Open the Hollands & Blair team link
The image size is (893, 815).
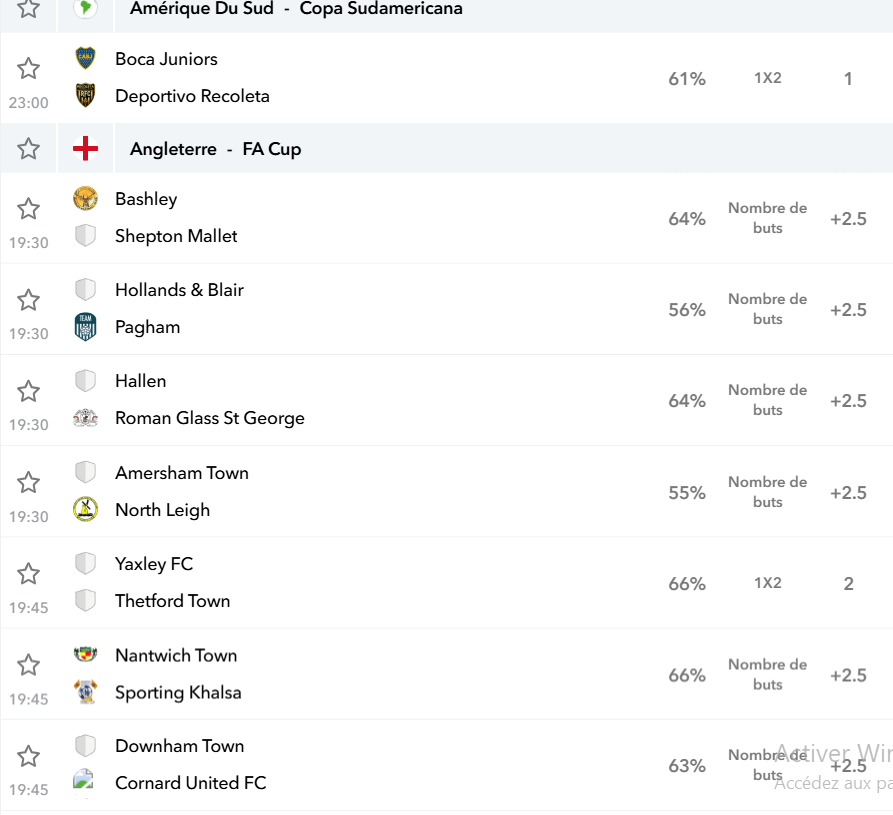179,290
